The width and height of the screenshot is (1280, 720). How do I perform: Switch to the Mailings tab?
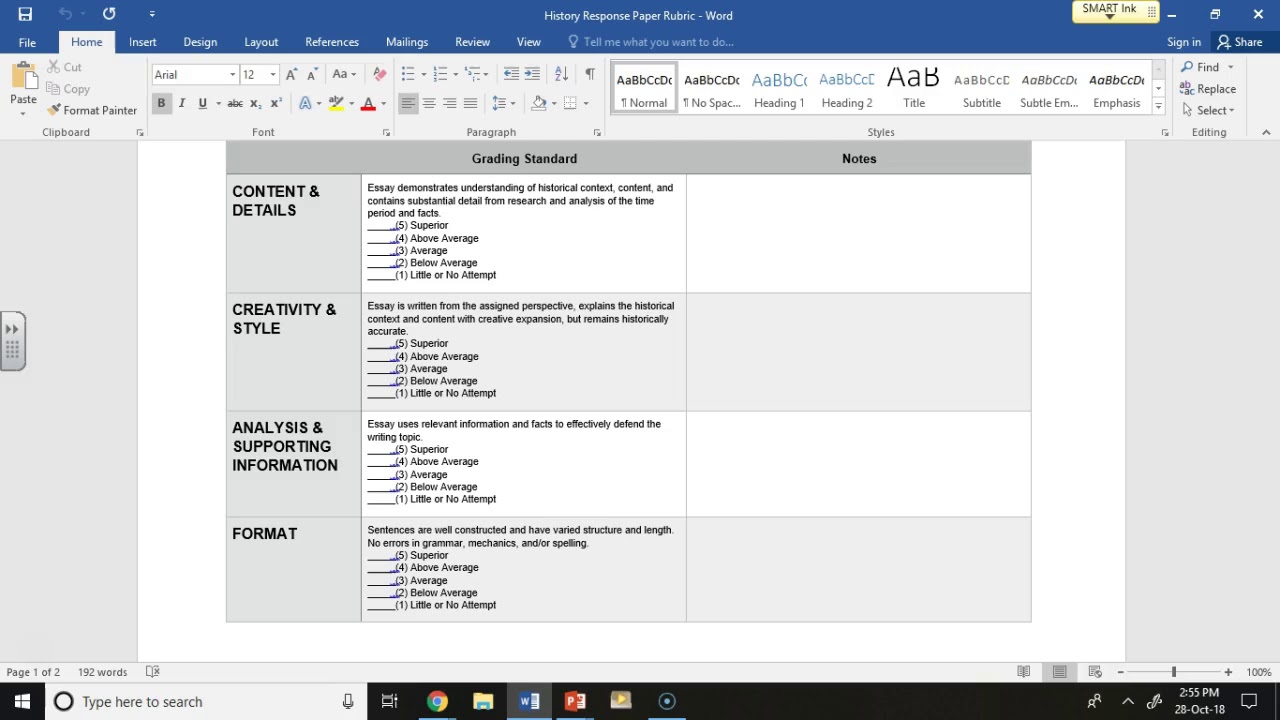coord(407,42)
